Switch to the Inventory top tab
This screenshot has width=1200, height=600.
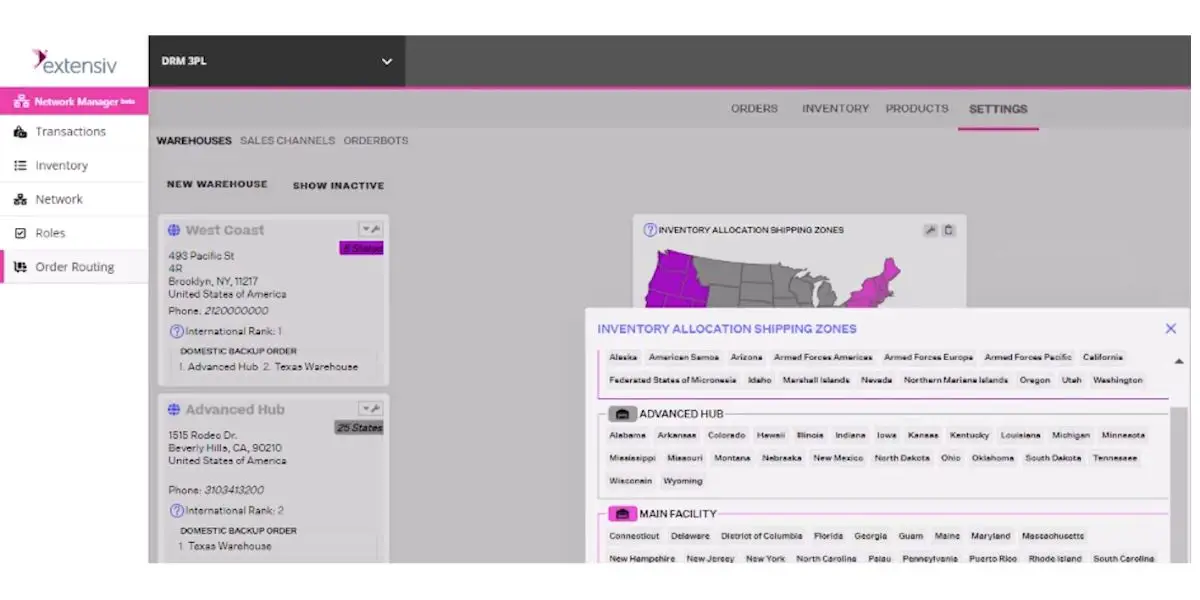[835, 108]
